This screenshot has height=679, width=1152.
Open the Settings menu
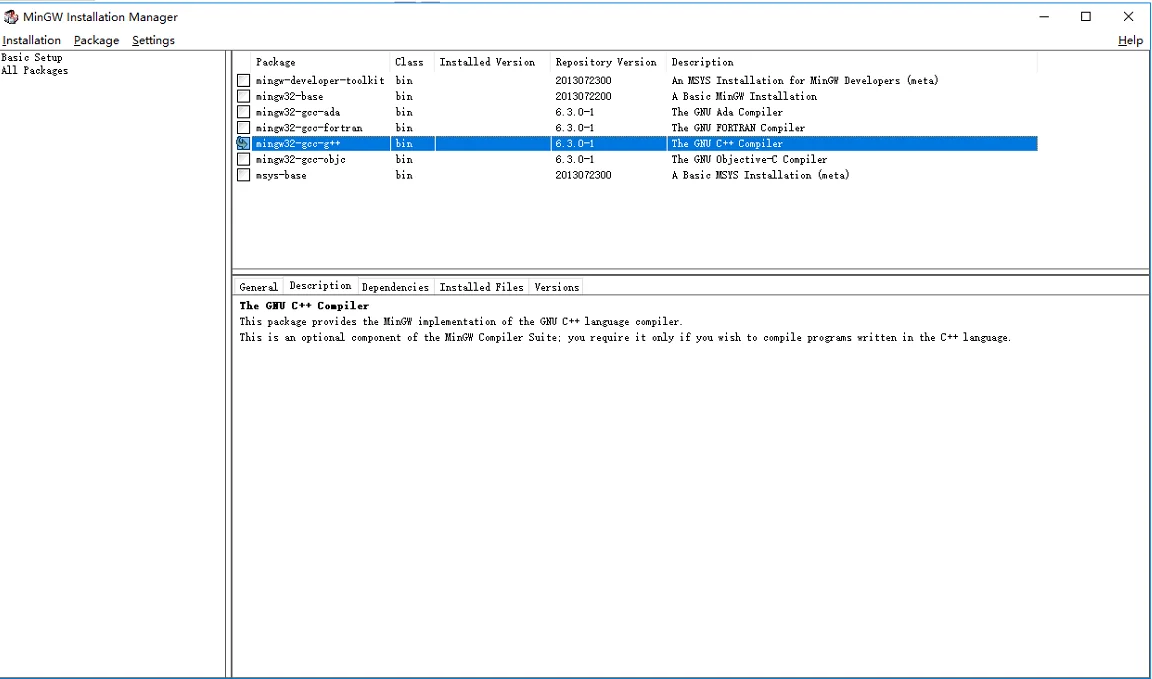[154, 40]
